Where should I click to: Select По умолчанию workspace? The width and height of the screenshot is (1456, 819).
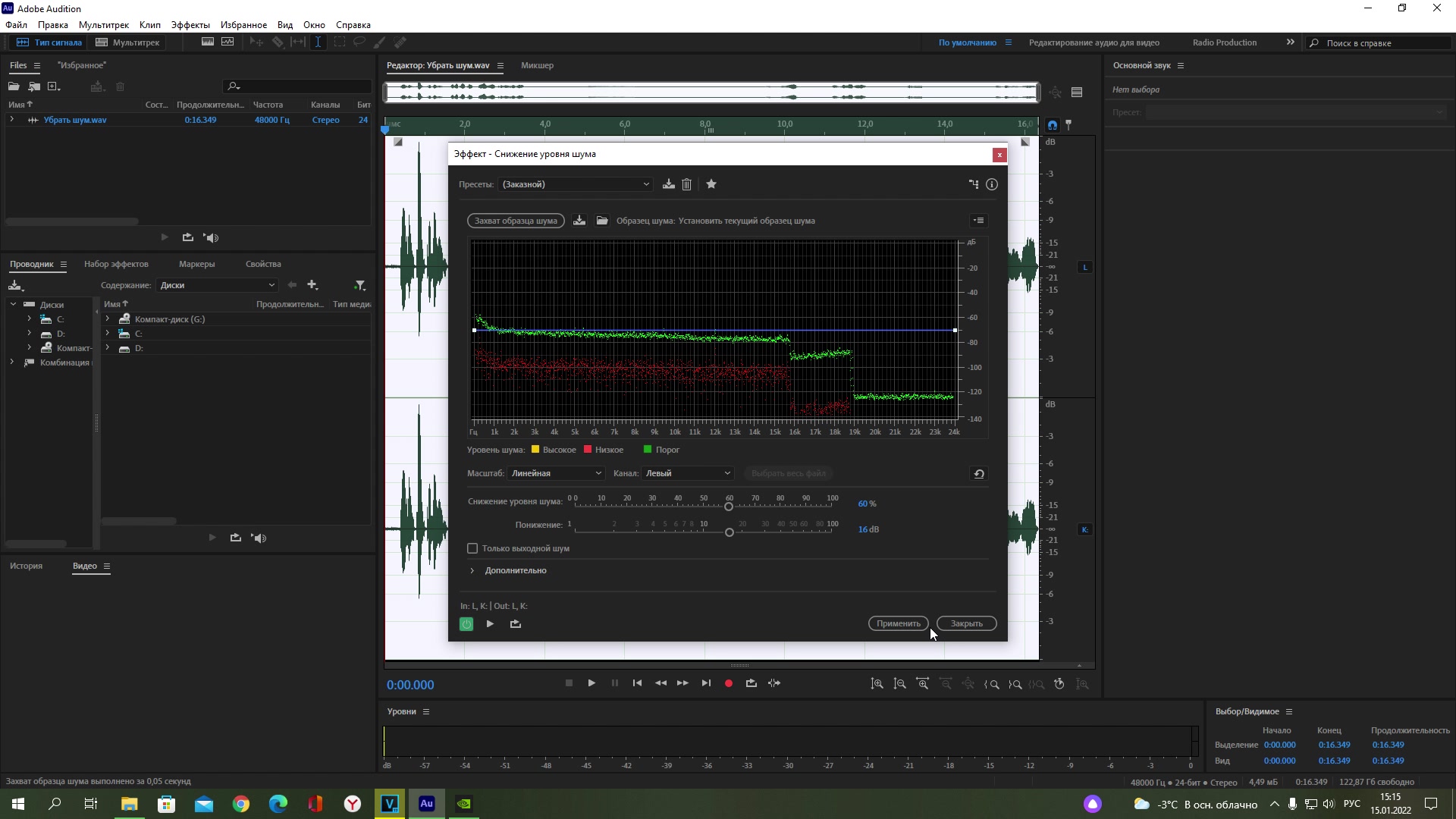coord(968,42)
